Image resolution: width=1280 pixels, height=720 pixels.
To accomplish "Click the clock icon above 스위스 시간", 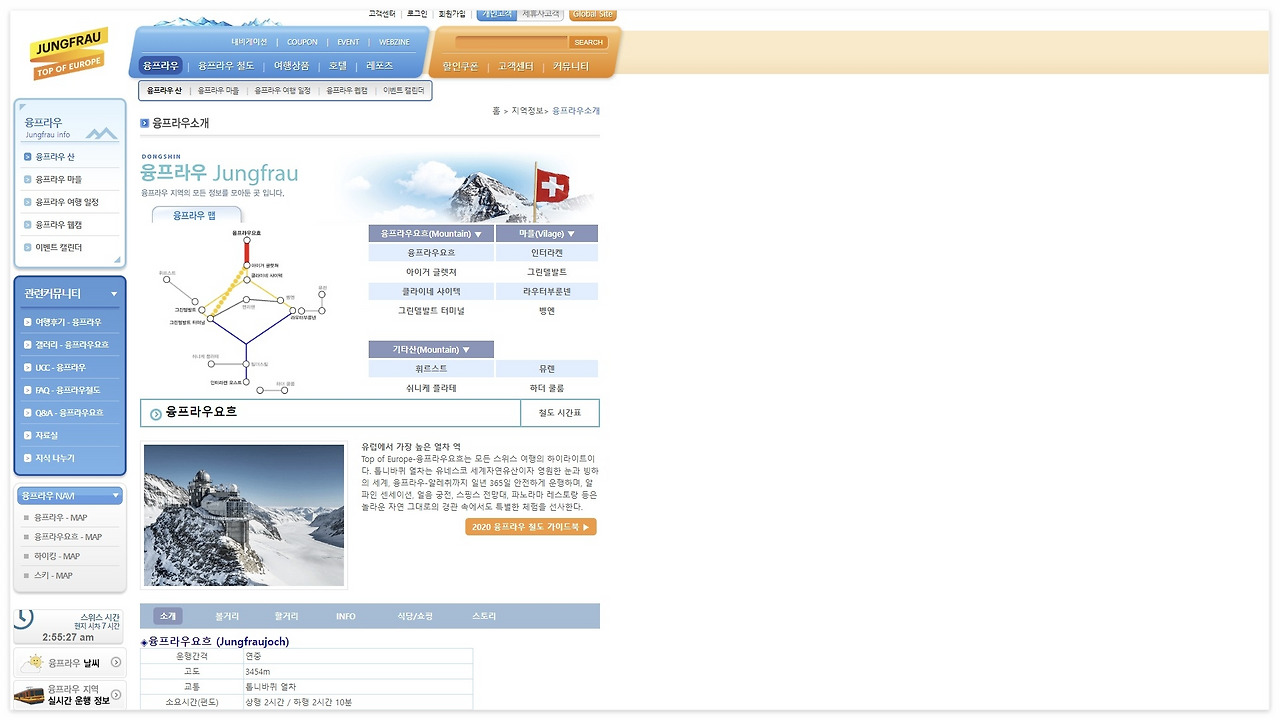I will click(24, 618).
